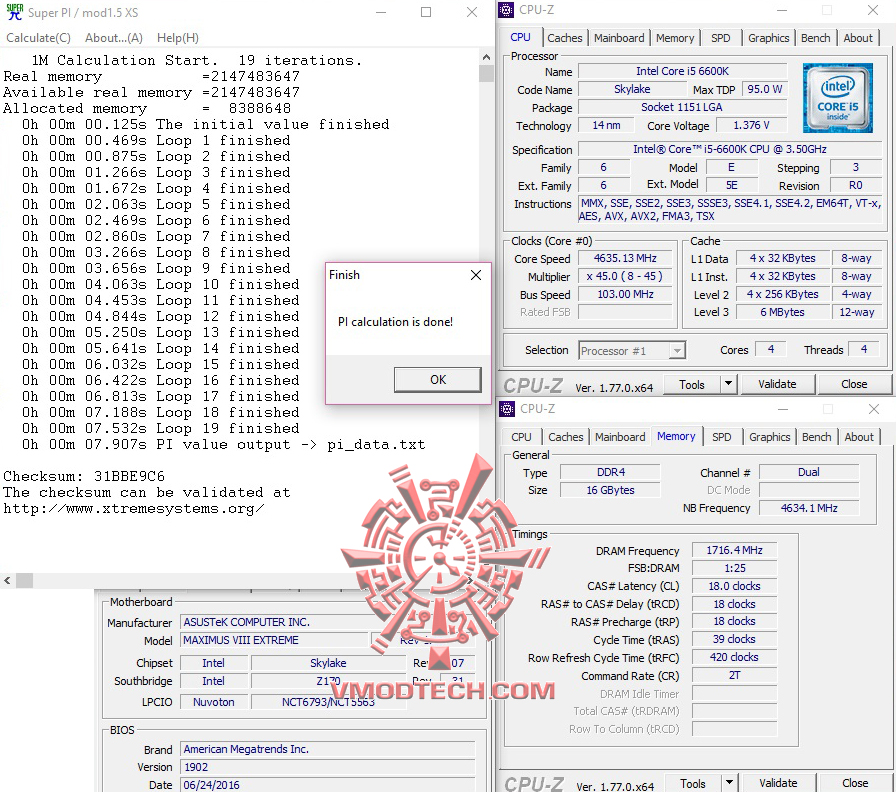The height and width of the screenshot is (792, 896).
Task: Click the NB Frequency value 4634.1 MHz
Action: [x=809, y=508]
